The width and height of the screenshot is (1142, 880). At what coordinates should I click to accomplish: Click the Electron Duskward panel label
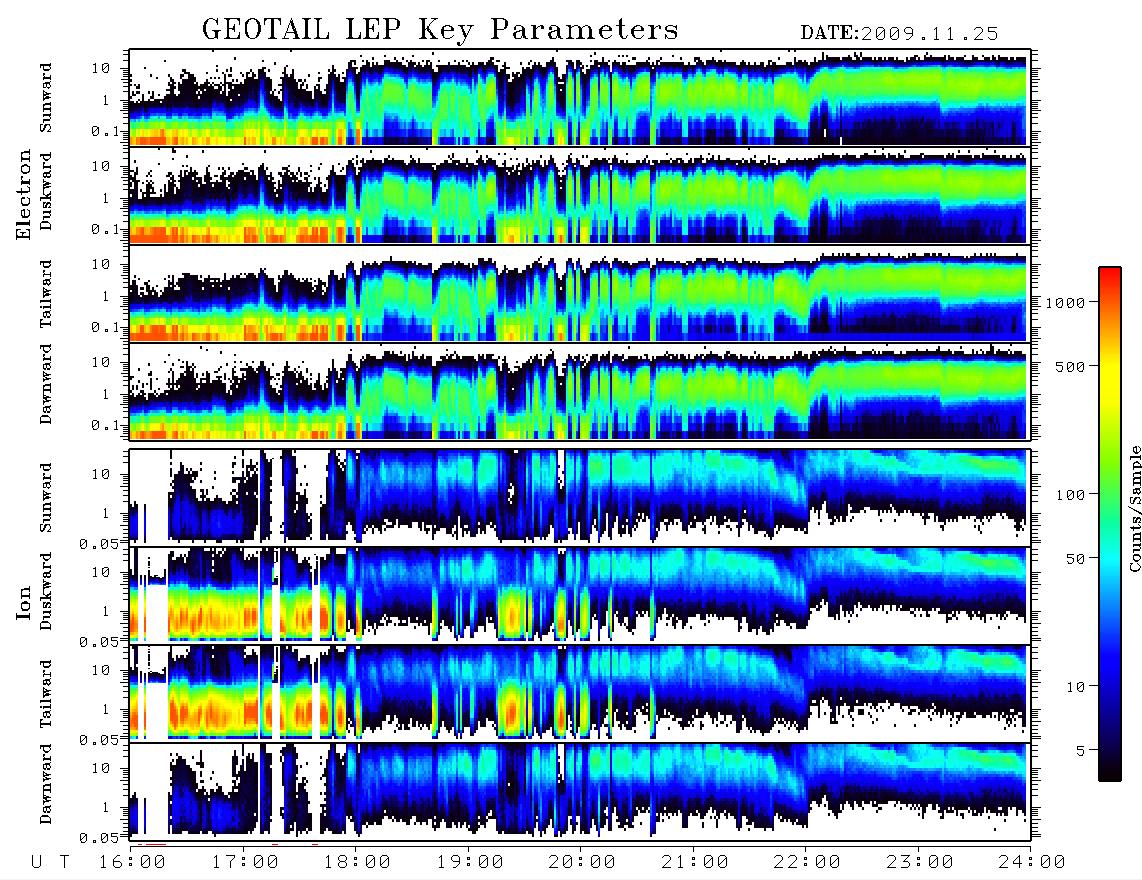(46, 191)
